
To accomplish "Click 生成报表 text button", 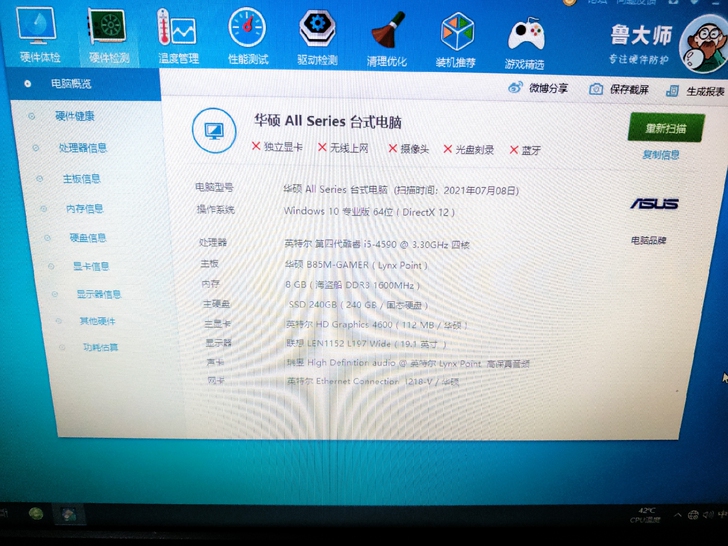I will [705, 91].
